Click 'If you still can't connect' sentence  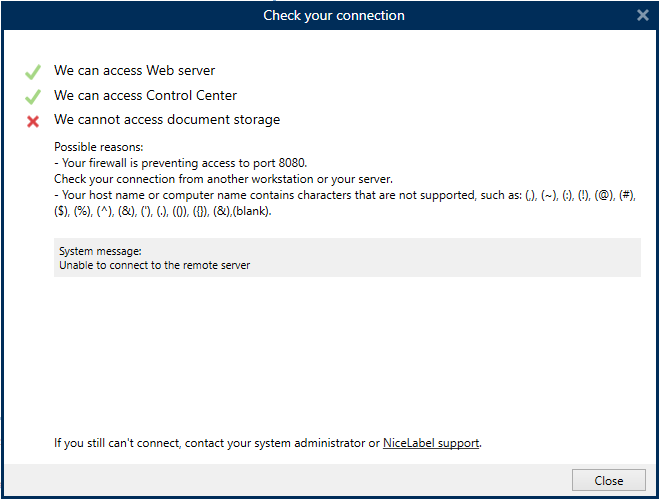click(268, 443)
